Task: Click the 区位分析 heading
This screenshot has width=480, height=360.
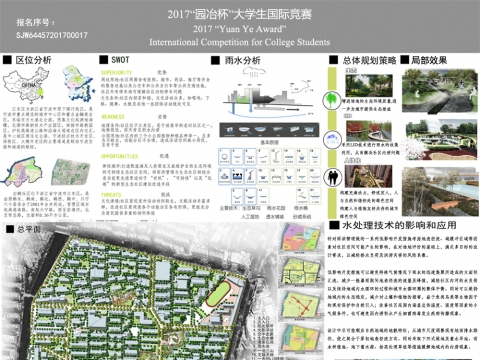Action: (x=33, y=60)
